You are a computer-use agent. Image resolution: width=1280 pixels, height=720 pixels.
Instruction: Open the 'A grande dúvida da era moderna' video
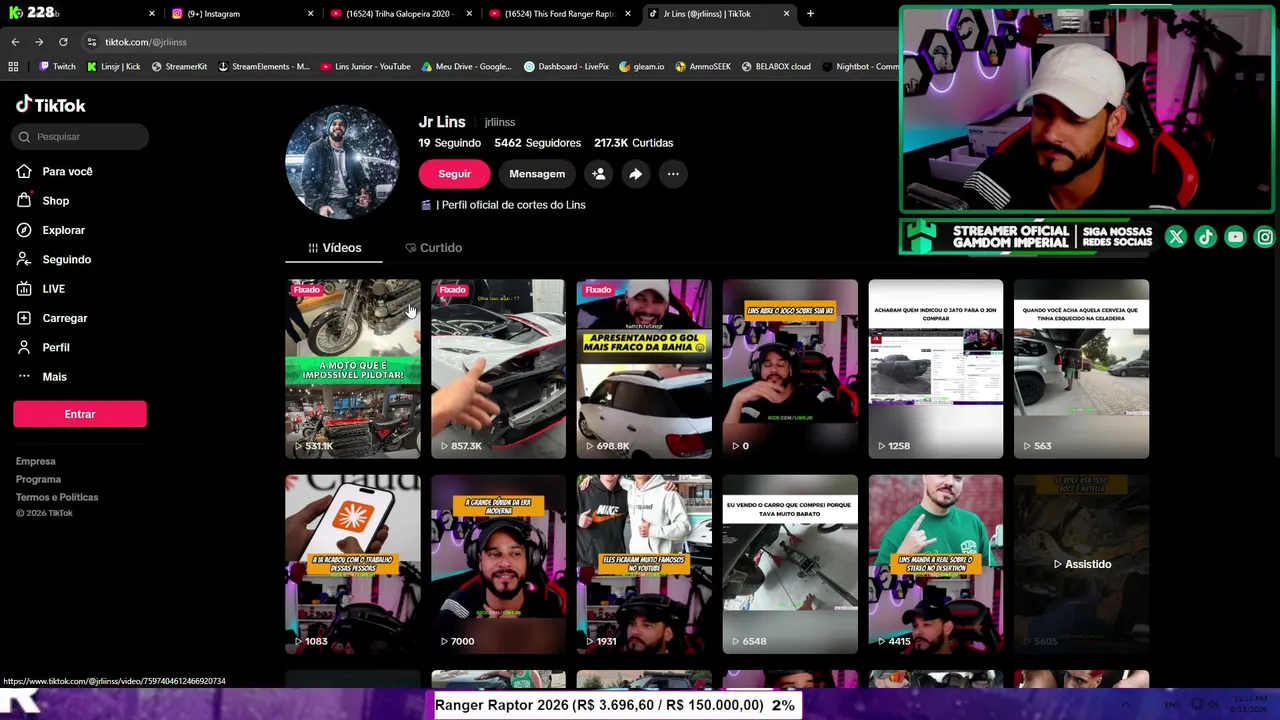(x=498, y=564)
